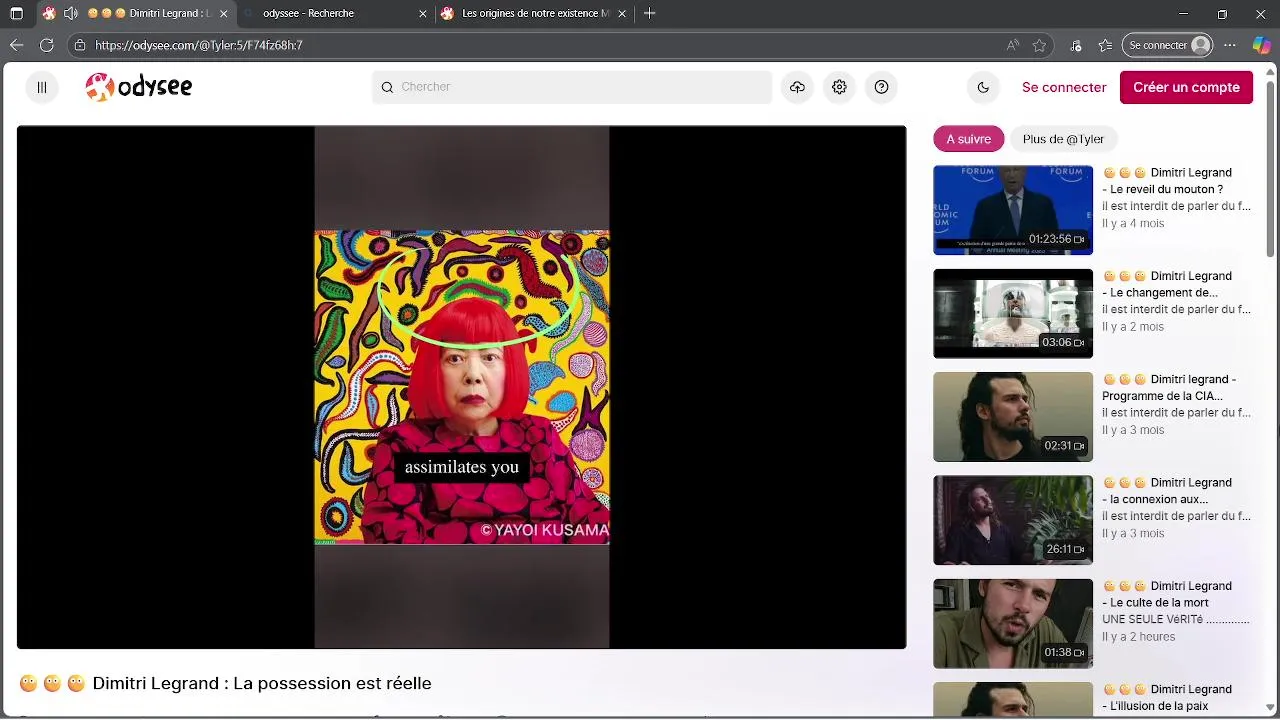This screenshot has width=1280, height=720.
Task: Click the title 'Programme de la CIA...'
Action: pos(1162,396)
